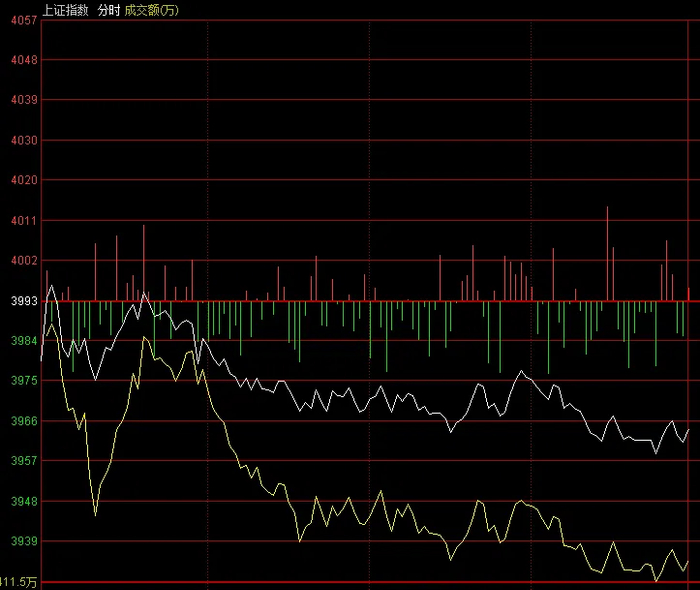
Task: Click the 4039 price axis label
Action: pyautogui.click(x=24, y=100)
